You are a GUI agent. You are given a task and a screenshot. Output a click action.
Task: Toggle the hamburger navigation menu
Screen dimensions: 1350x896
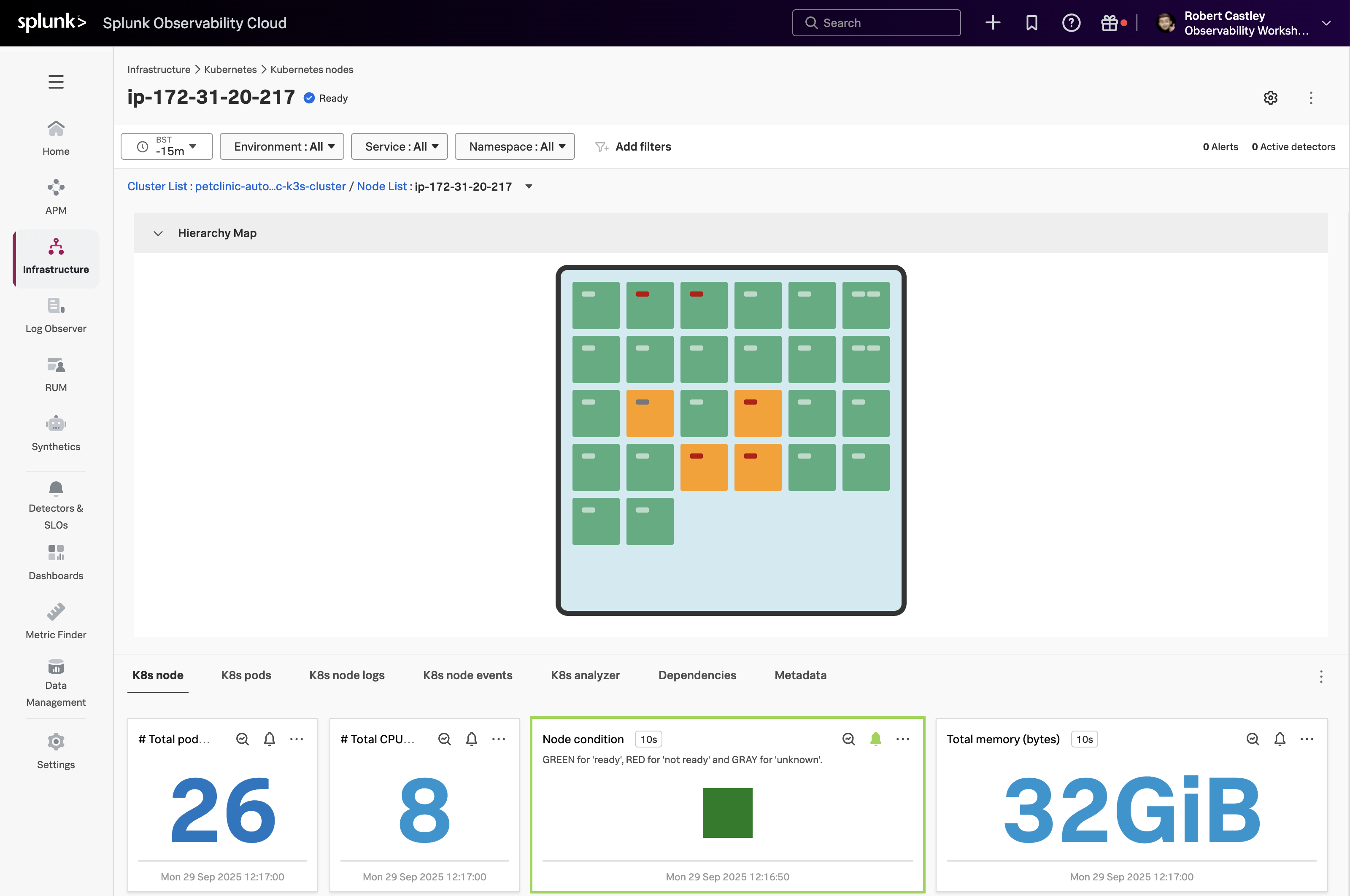click(55, 82)
